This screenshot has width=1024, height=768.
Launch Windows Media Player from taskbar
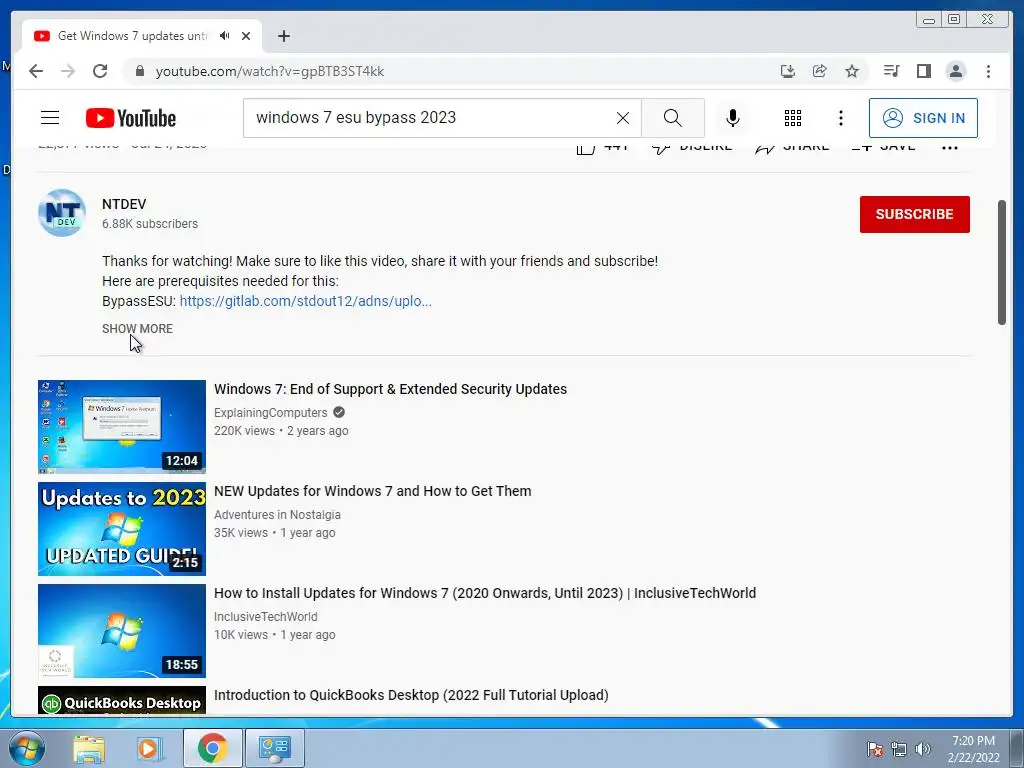150,748
